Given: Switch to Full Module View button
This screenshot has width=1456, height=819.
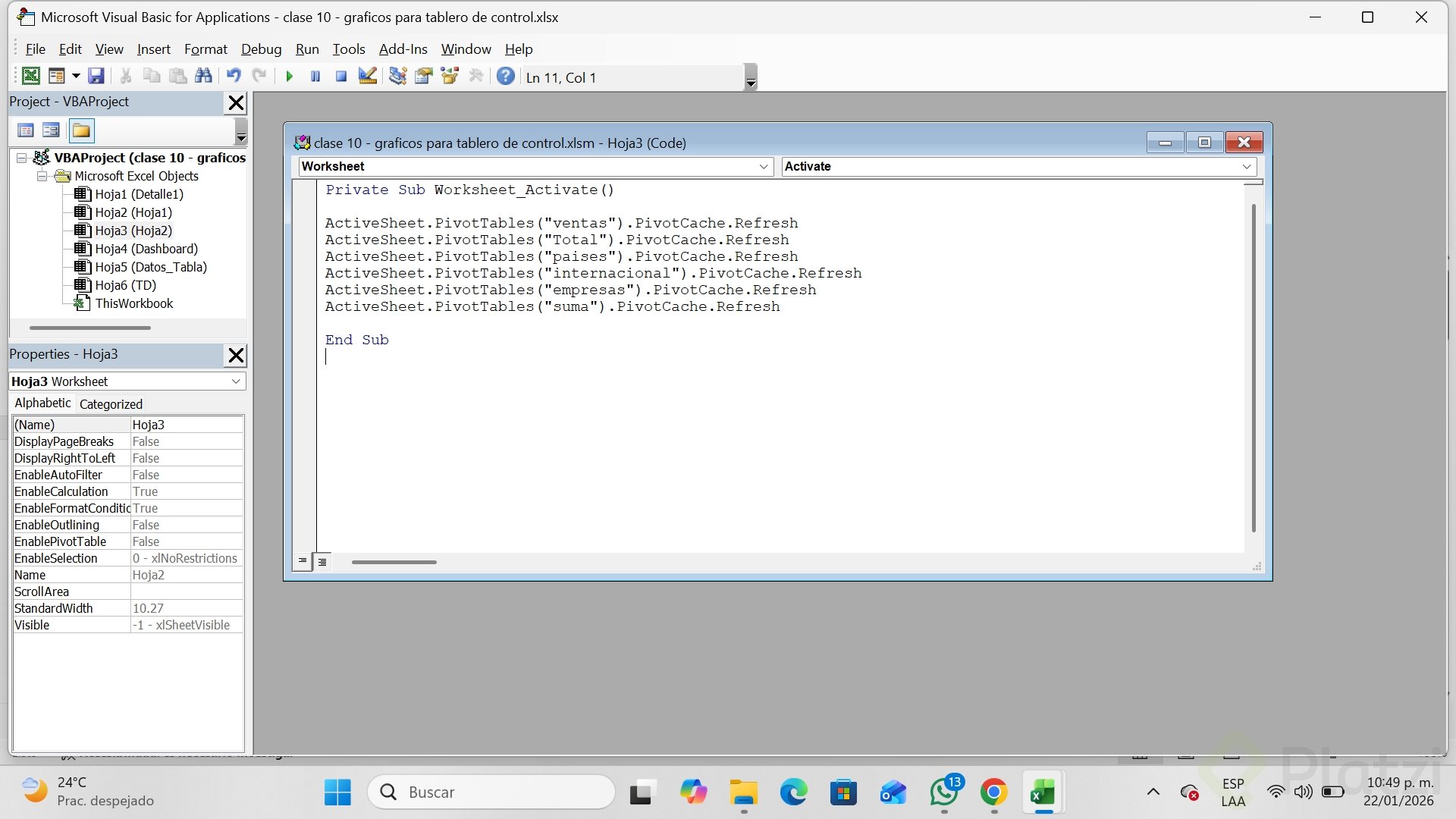Looking at the screenshot, I should click(322, 561).
